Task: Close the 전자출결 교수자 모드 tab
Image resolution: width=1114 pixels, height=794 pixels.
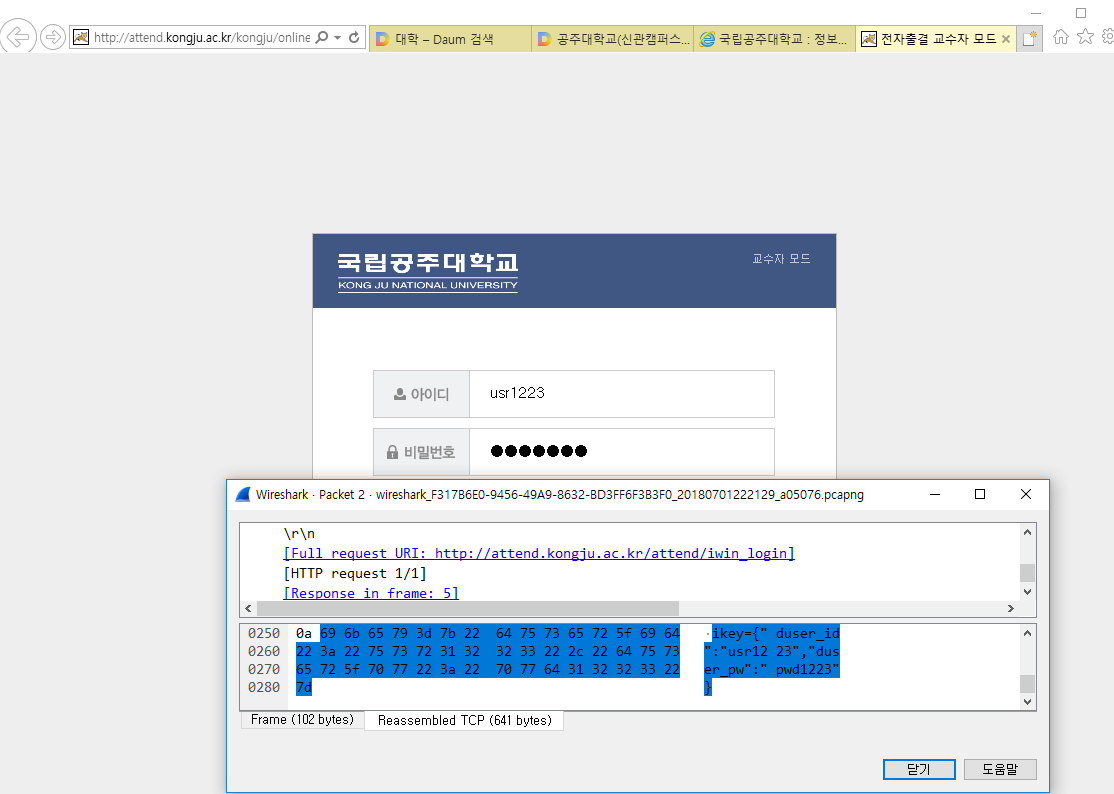Action: point(1006,39)
